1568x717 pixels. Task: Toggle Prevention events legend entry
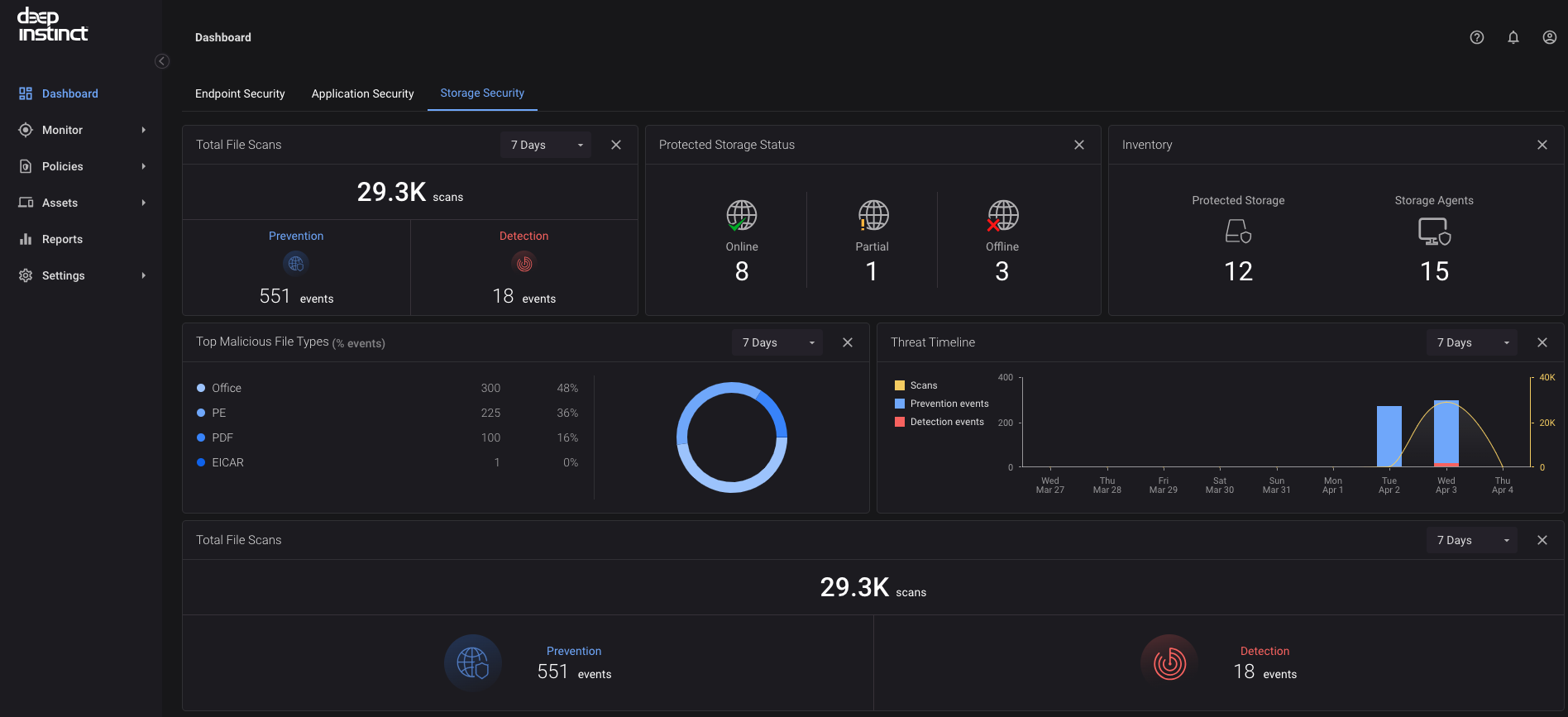942,404
